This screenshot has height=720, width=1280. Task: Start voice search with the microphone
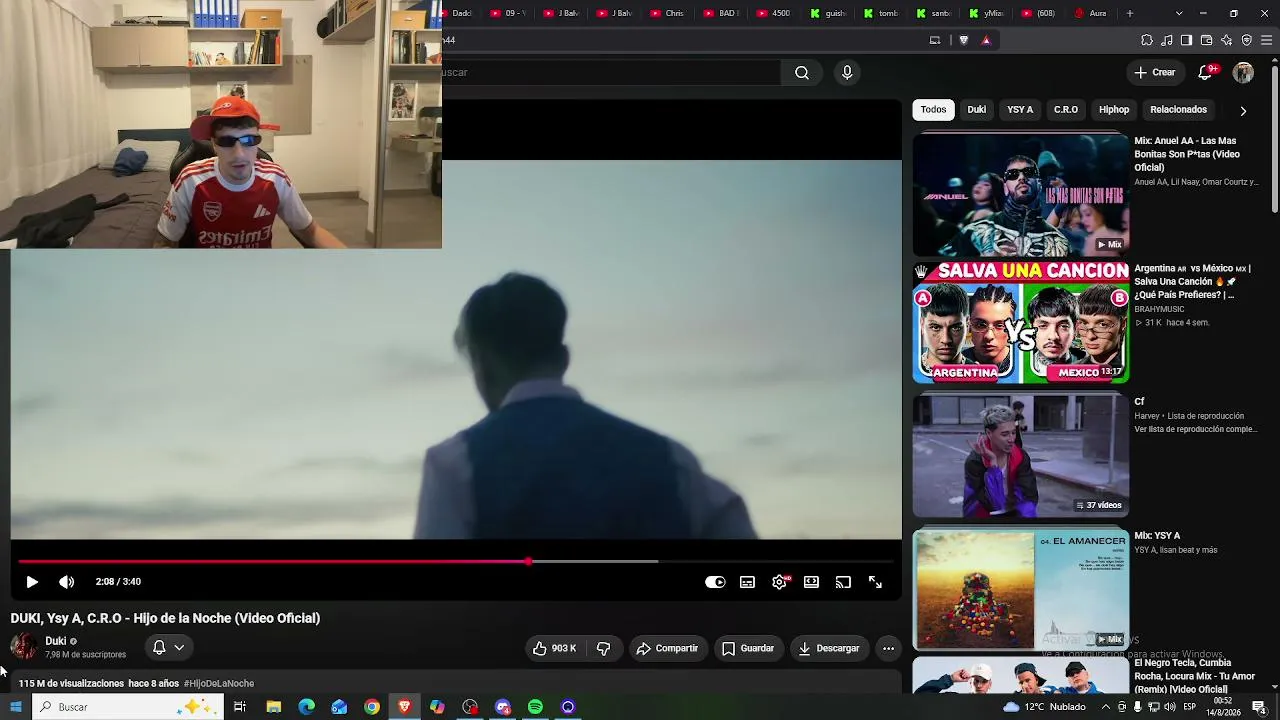click(847, 72)
